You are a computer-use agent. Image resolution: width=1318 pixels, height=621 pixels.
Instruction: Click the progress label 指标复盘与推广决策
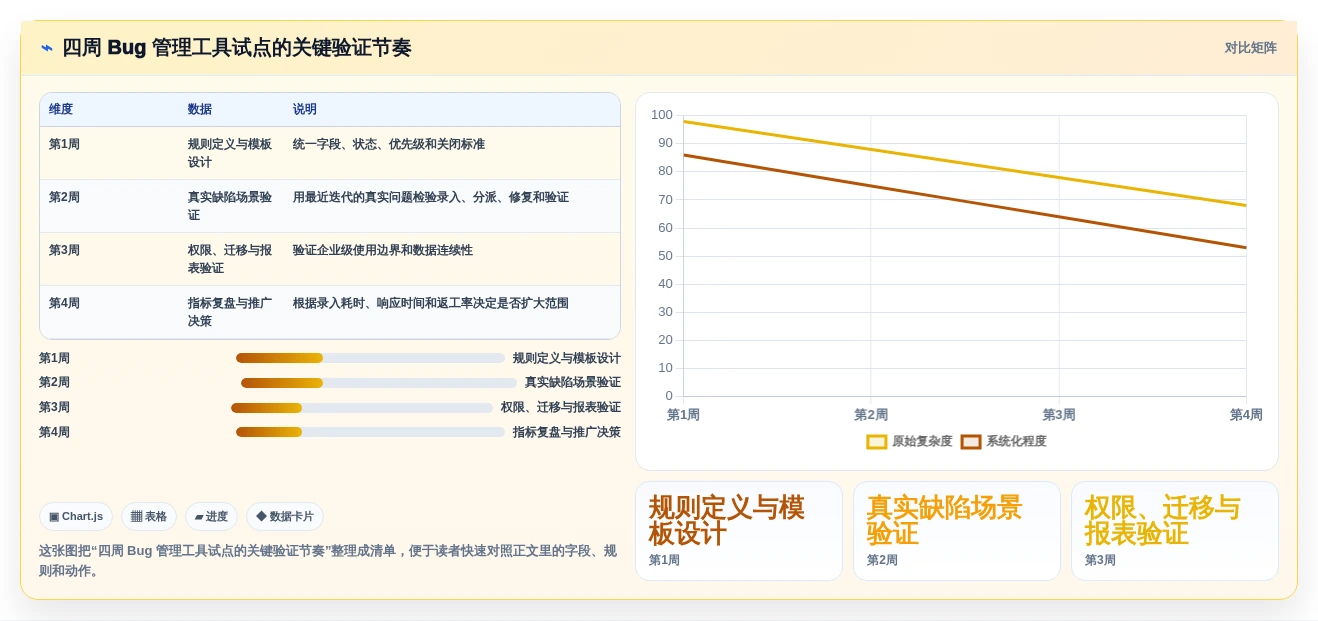[x=567, y=432]
